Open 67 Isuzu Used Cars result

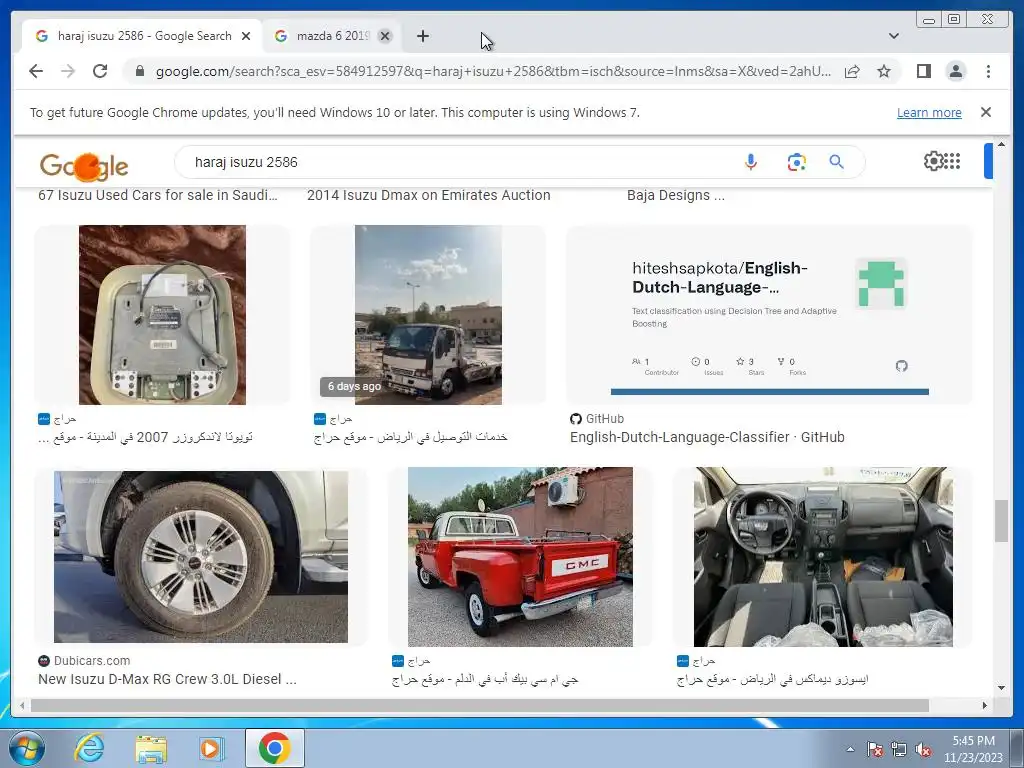tap(157, 195)
